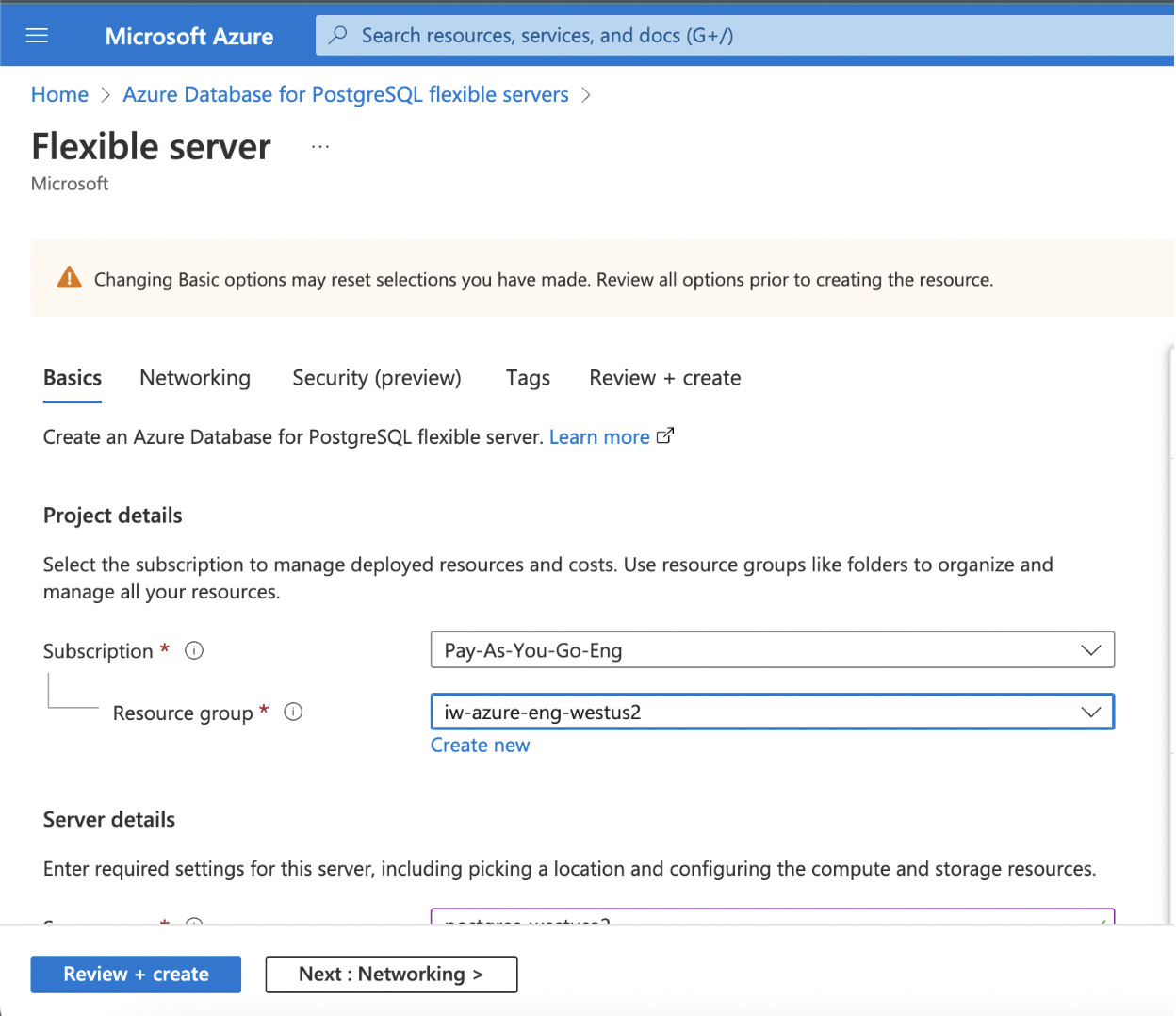Click the Subscription field label

[x=98, y=651]
